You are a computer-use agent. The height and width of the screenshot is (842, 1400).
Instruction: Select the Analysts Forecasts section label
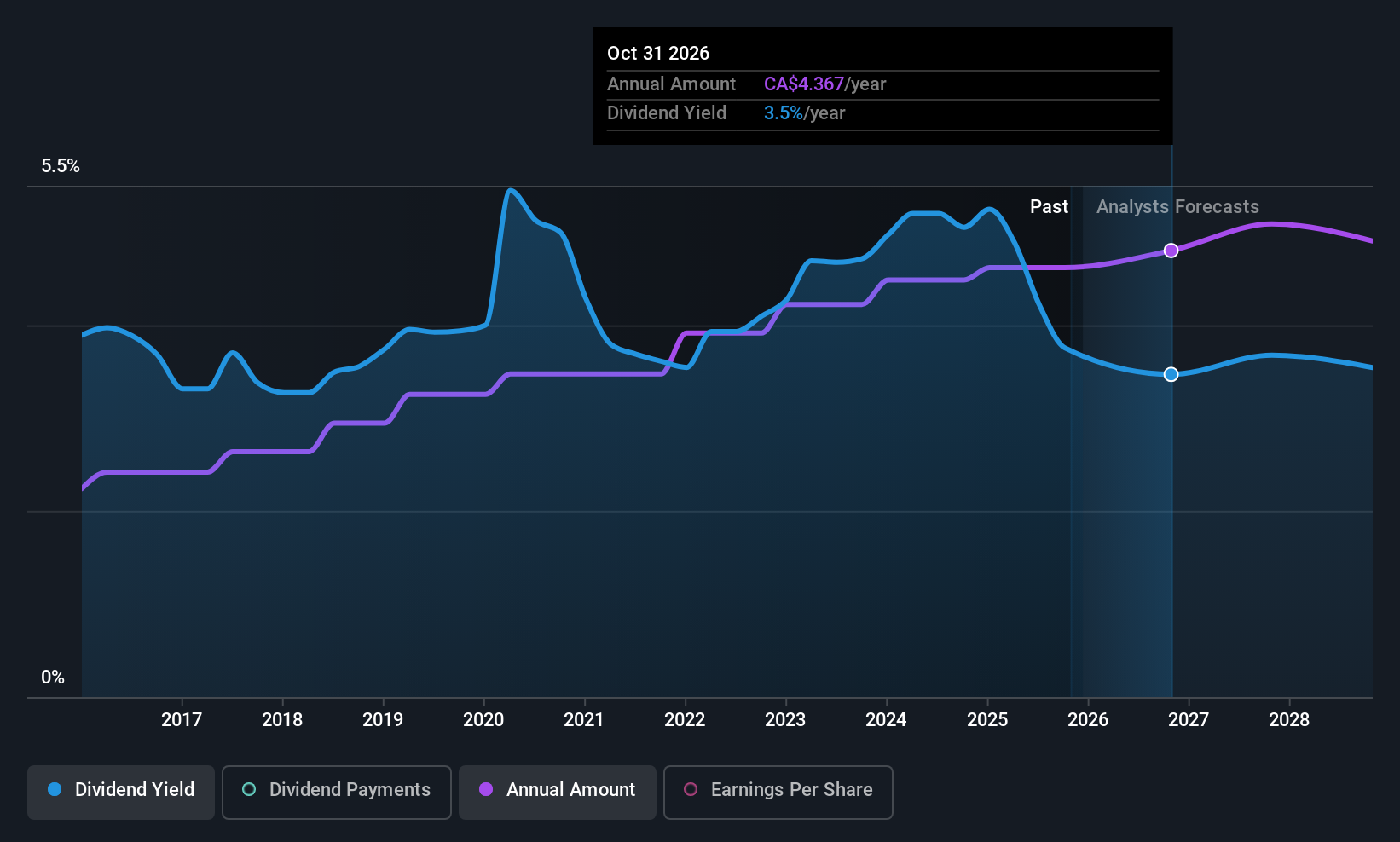pos(1177,206)
